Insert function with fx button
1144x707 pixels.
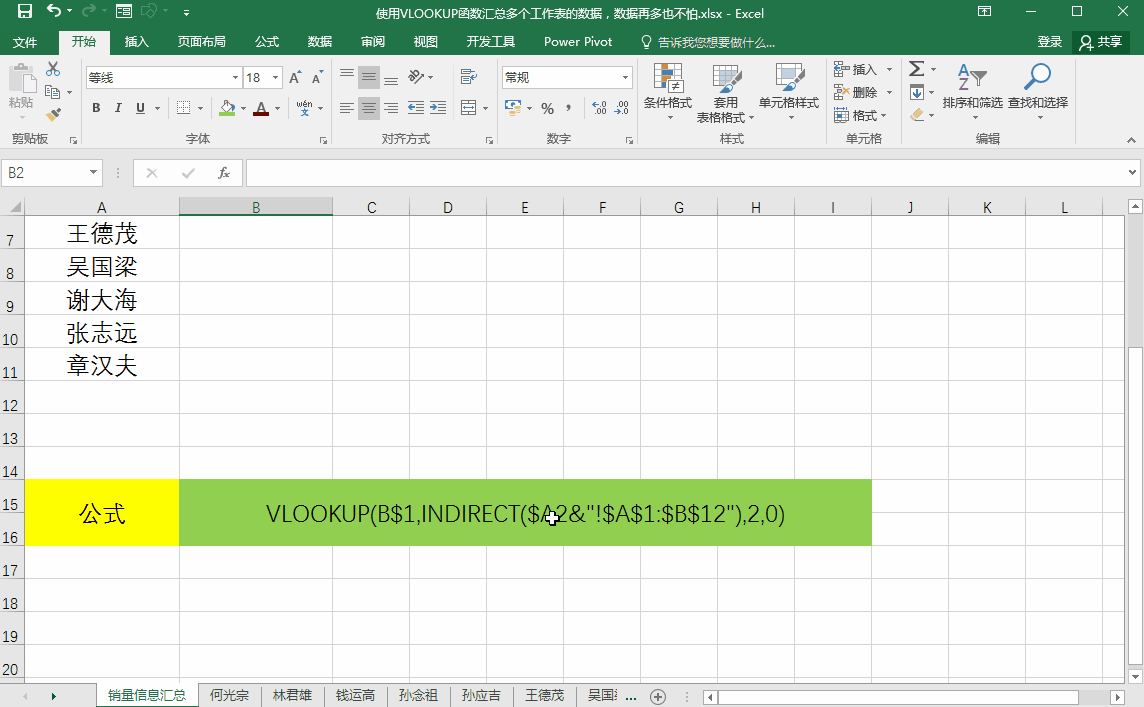click(x=224, y=173)
